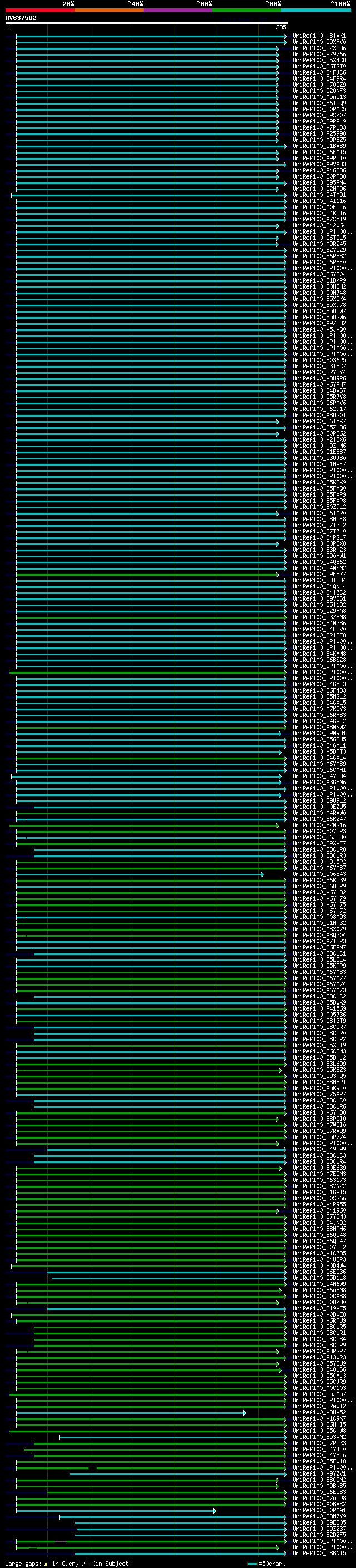Image resolution: width=356 pixels, height=1568 pixels.
Task: Click the cyan ~100% identity legend segment
Action: click(x=317, y=10)
